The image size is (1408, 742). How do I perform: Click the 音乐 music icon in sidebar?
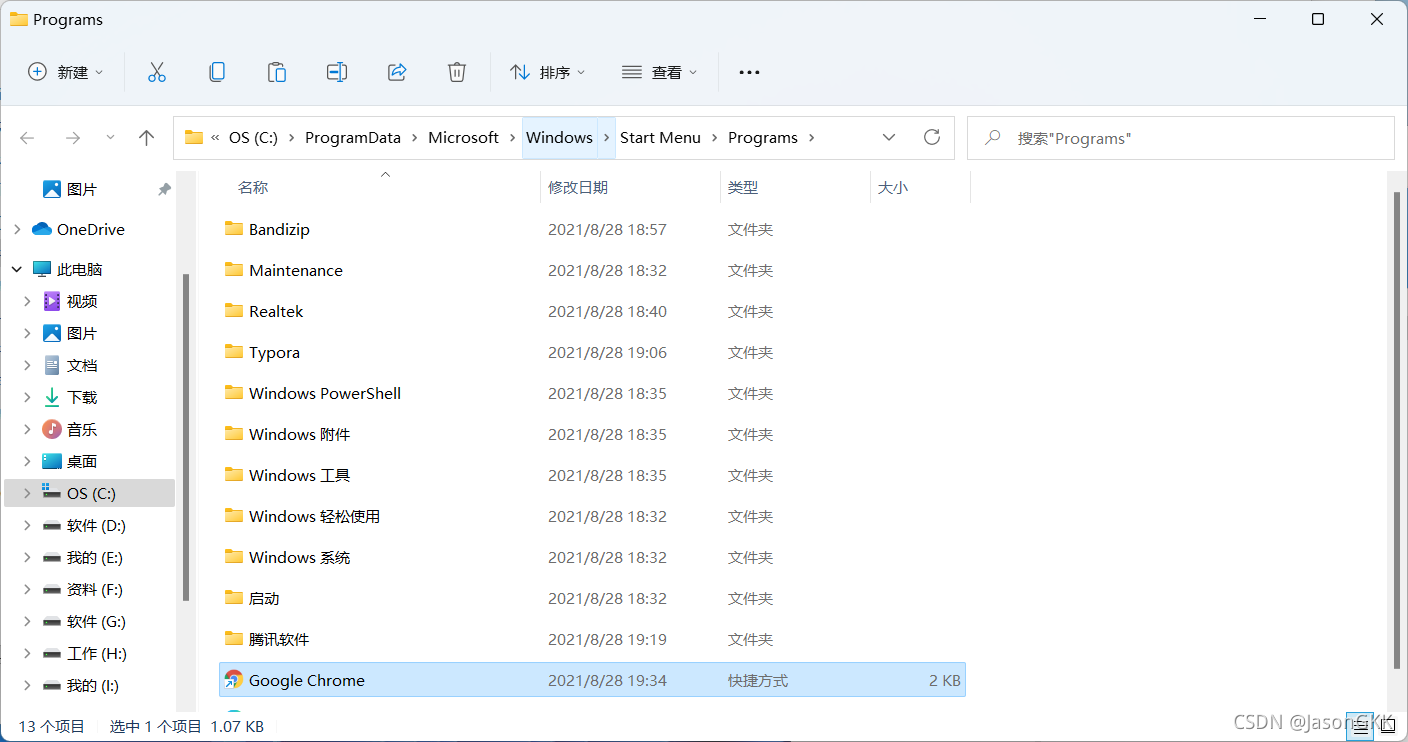[x=52, y=429]
